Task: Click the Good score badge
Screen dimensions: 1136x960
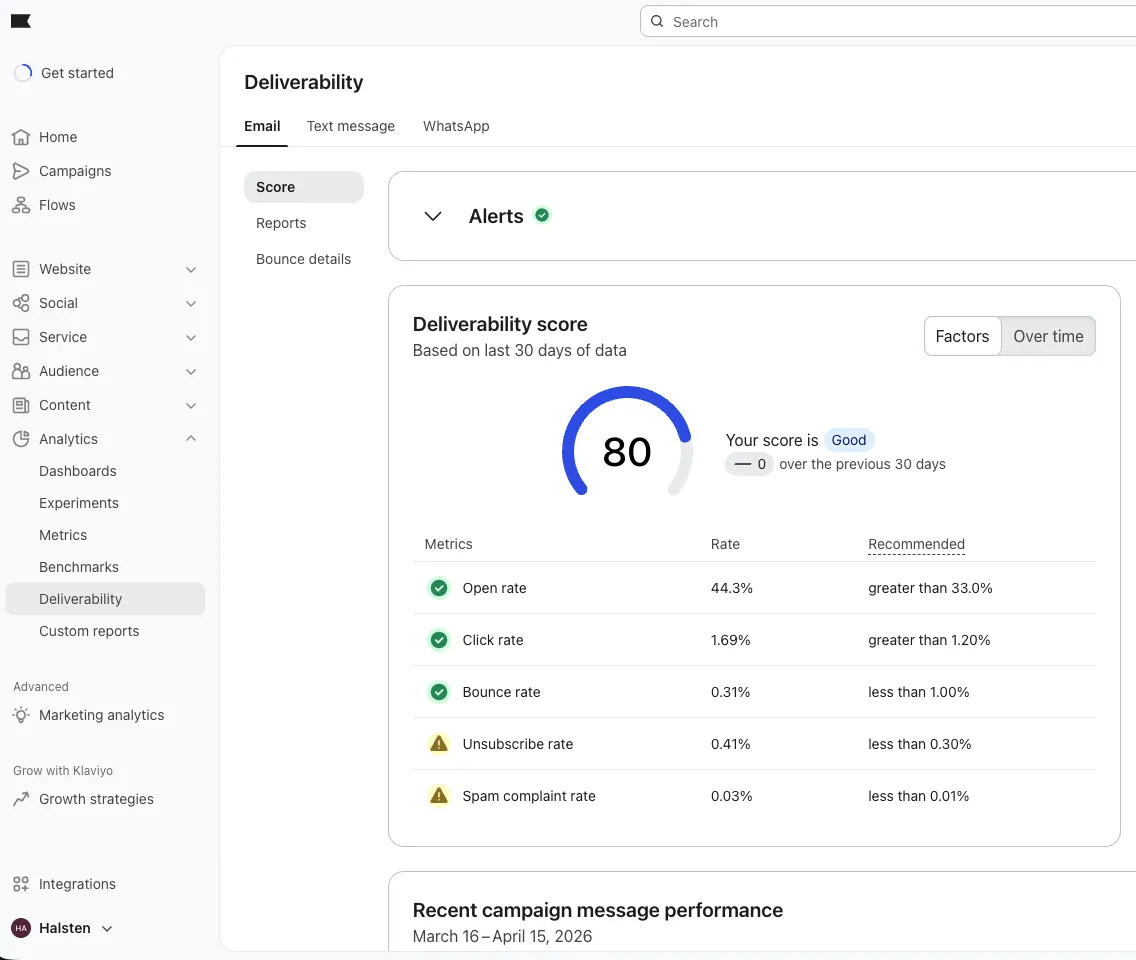Action: (848, 440)
